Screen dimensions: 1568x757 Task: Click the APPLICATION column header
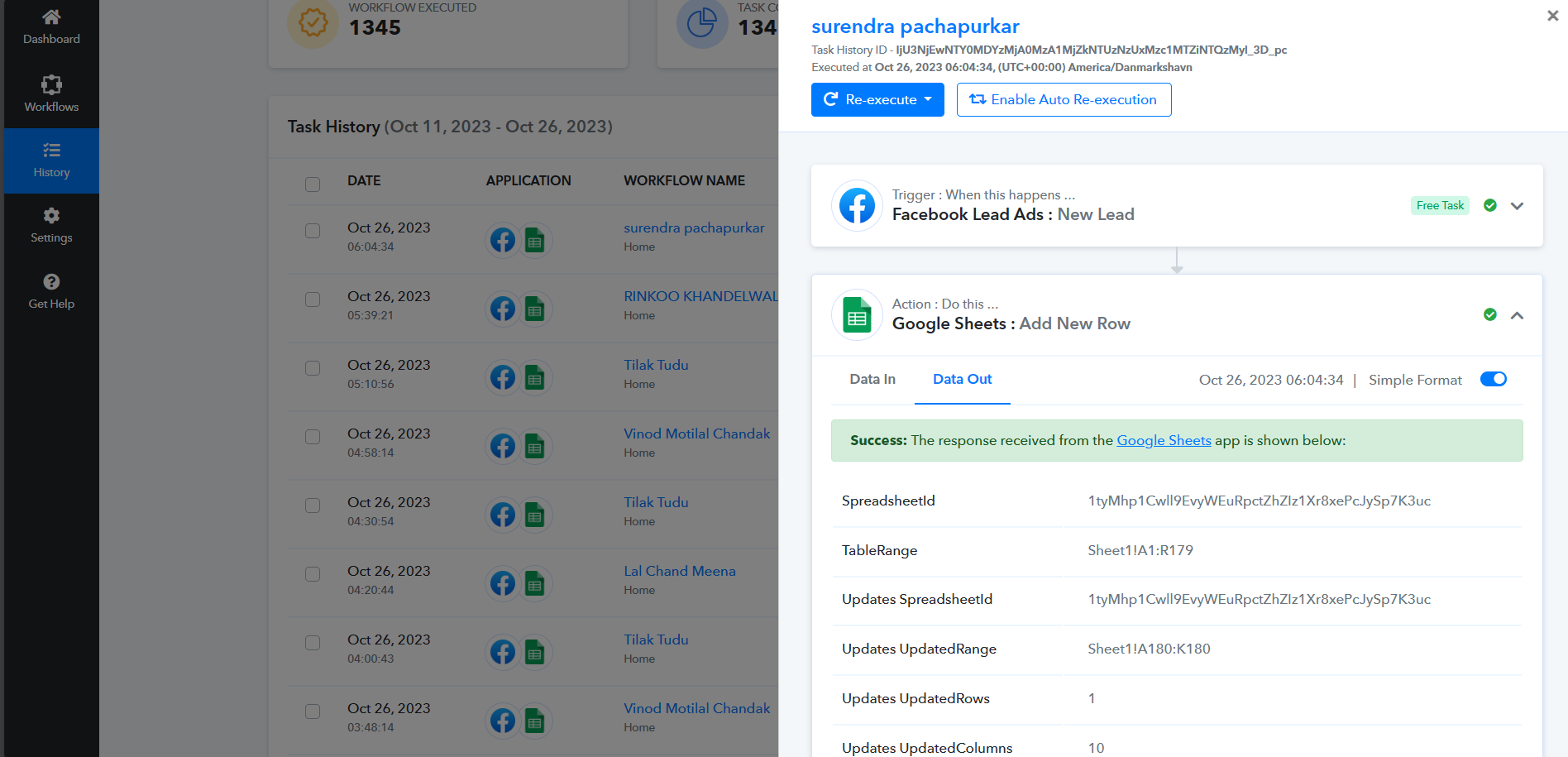528,180
